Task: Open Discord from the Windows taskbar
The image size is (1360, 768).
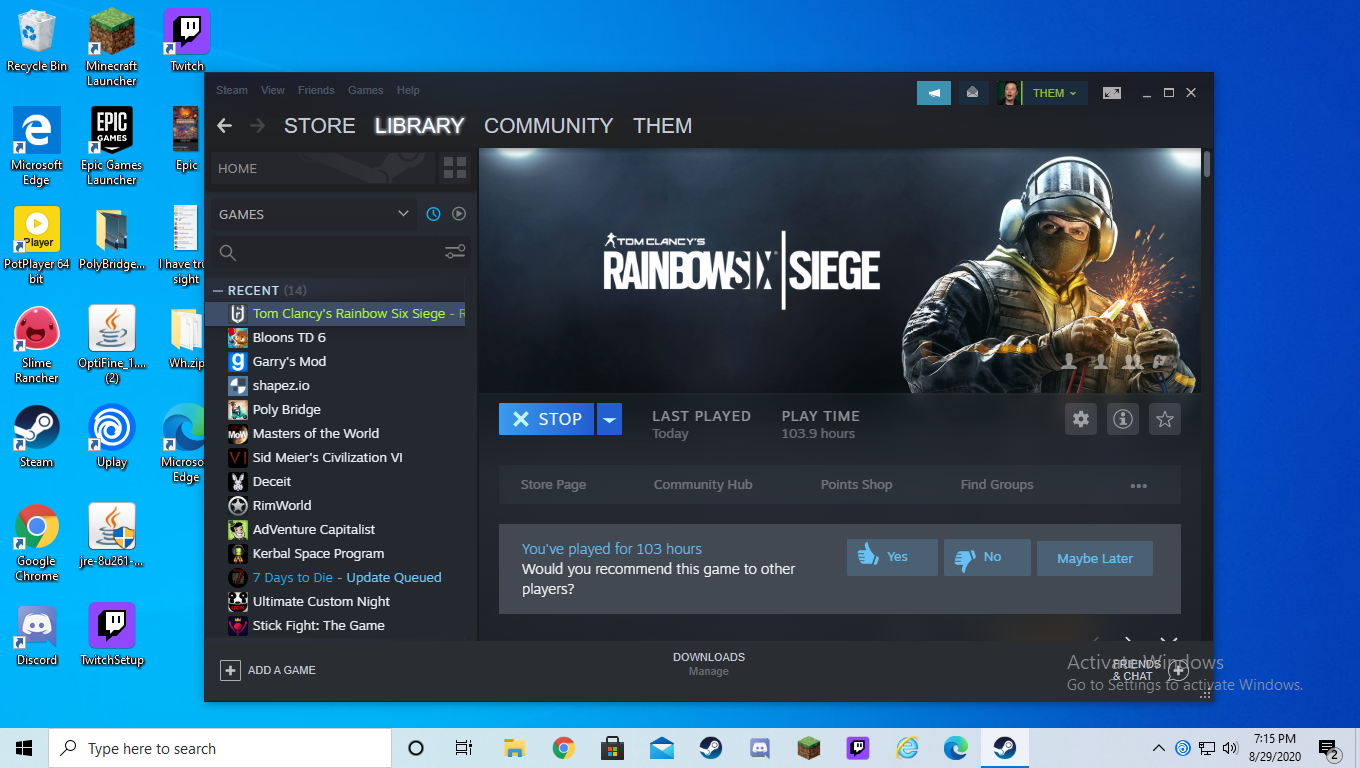Action: pos(759,748)
